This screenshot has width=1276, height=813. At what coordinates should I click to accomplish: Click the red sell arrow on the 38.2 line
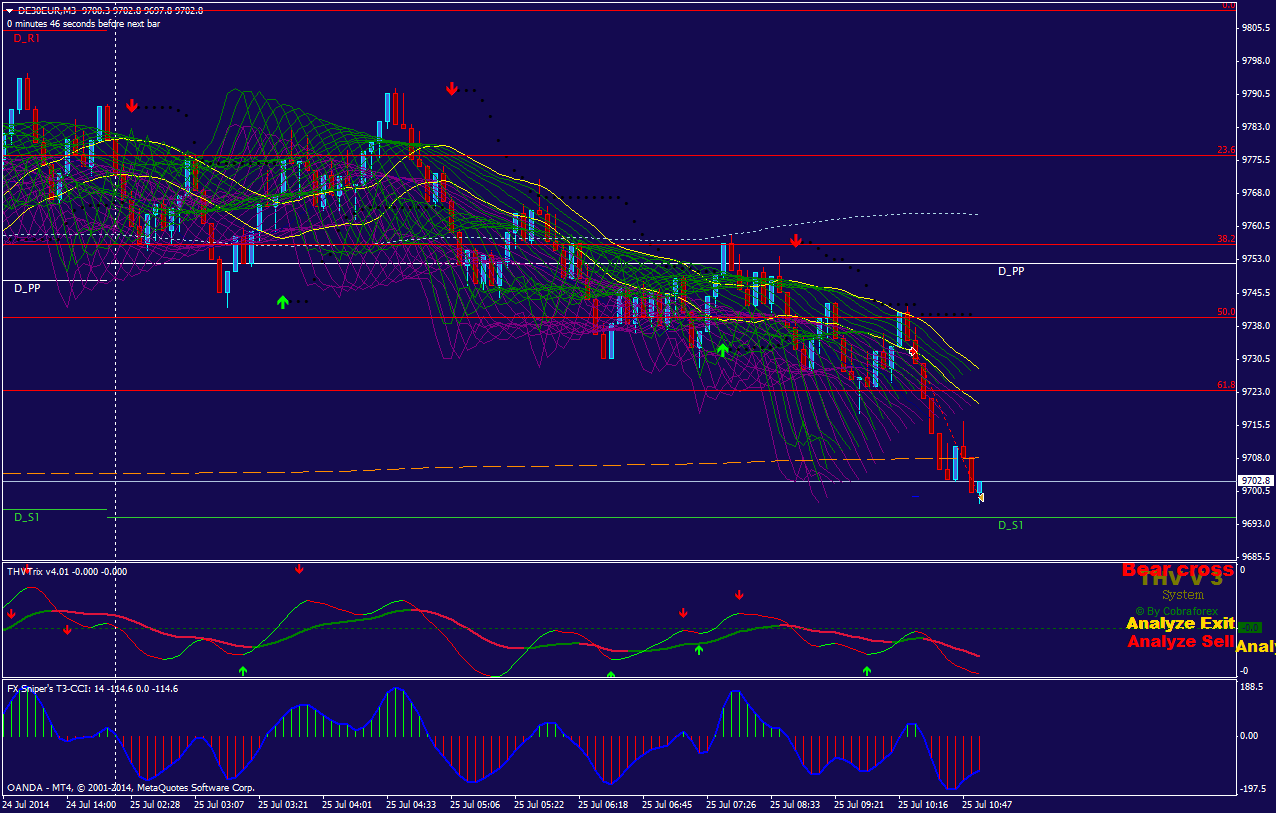click(x=796, y=241)
